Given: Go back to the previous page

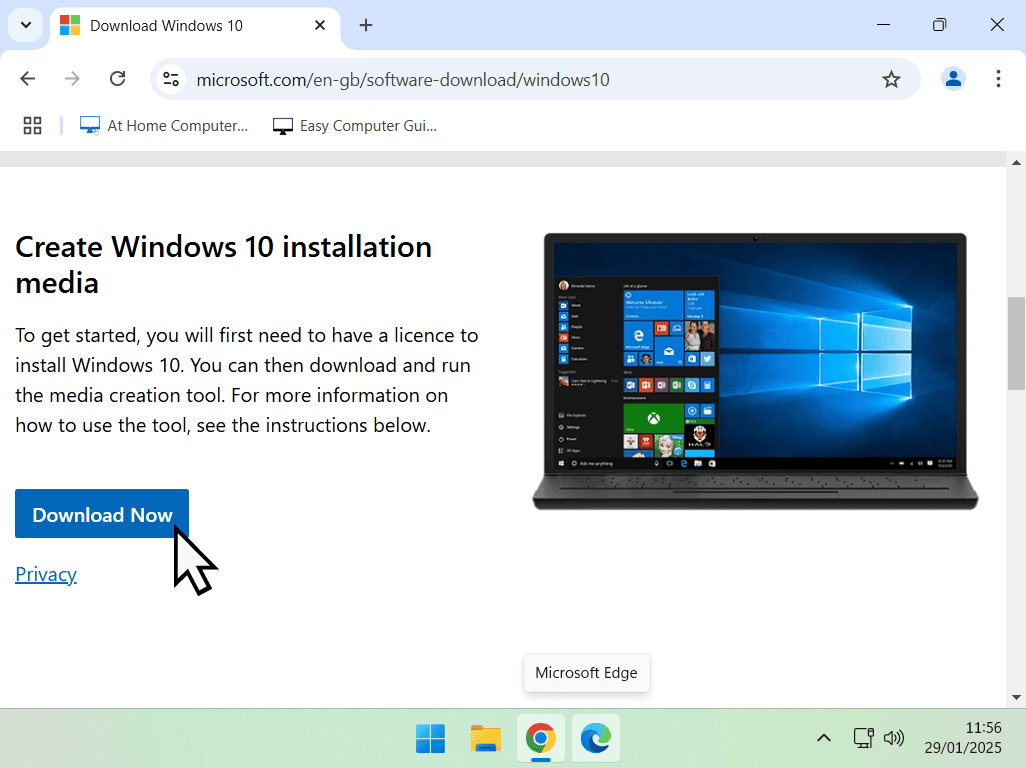Looking at the screenshot, I should point(27,78).
